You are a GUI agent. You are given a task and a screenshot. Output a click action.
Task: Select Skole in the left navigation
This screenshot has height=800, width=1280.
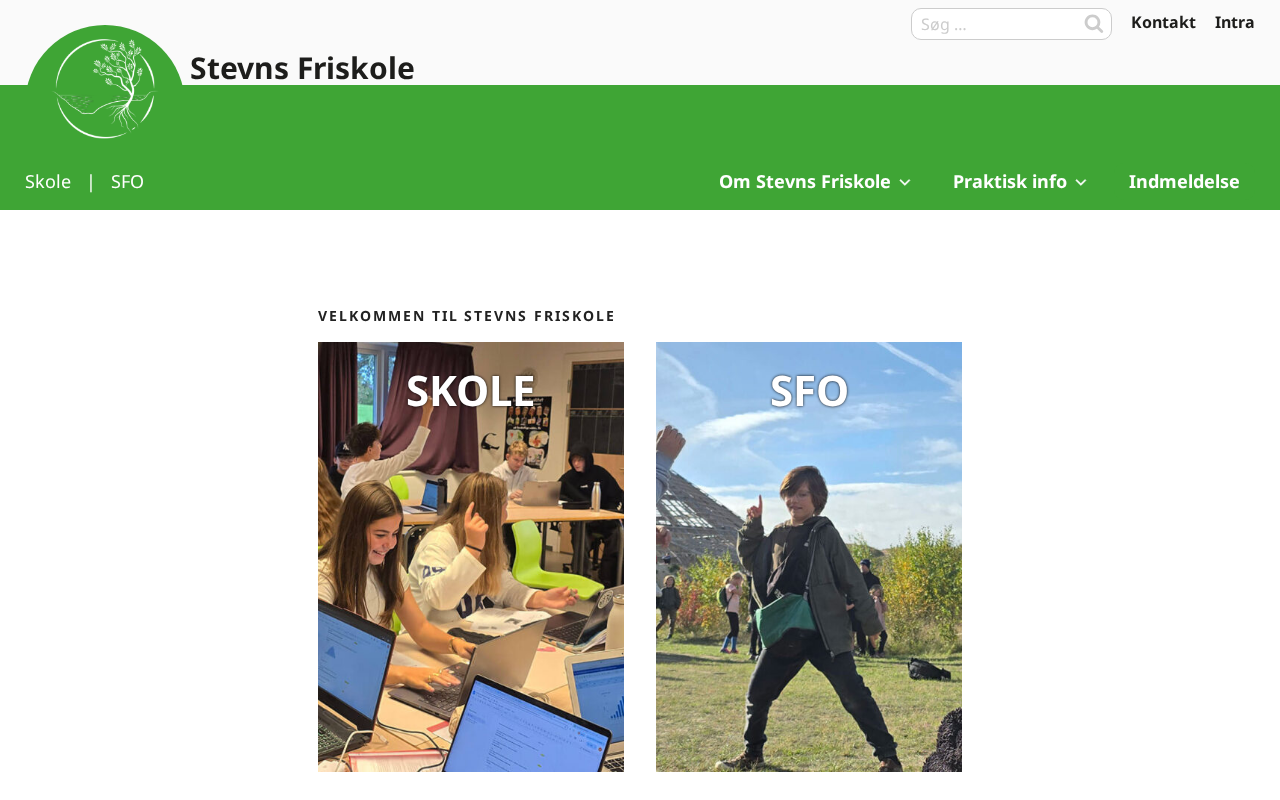(48, 182)
